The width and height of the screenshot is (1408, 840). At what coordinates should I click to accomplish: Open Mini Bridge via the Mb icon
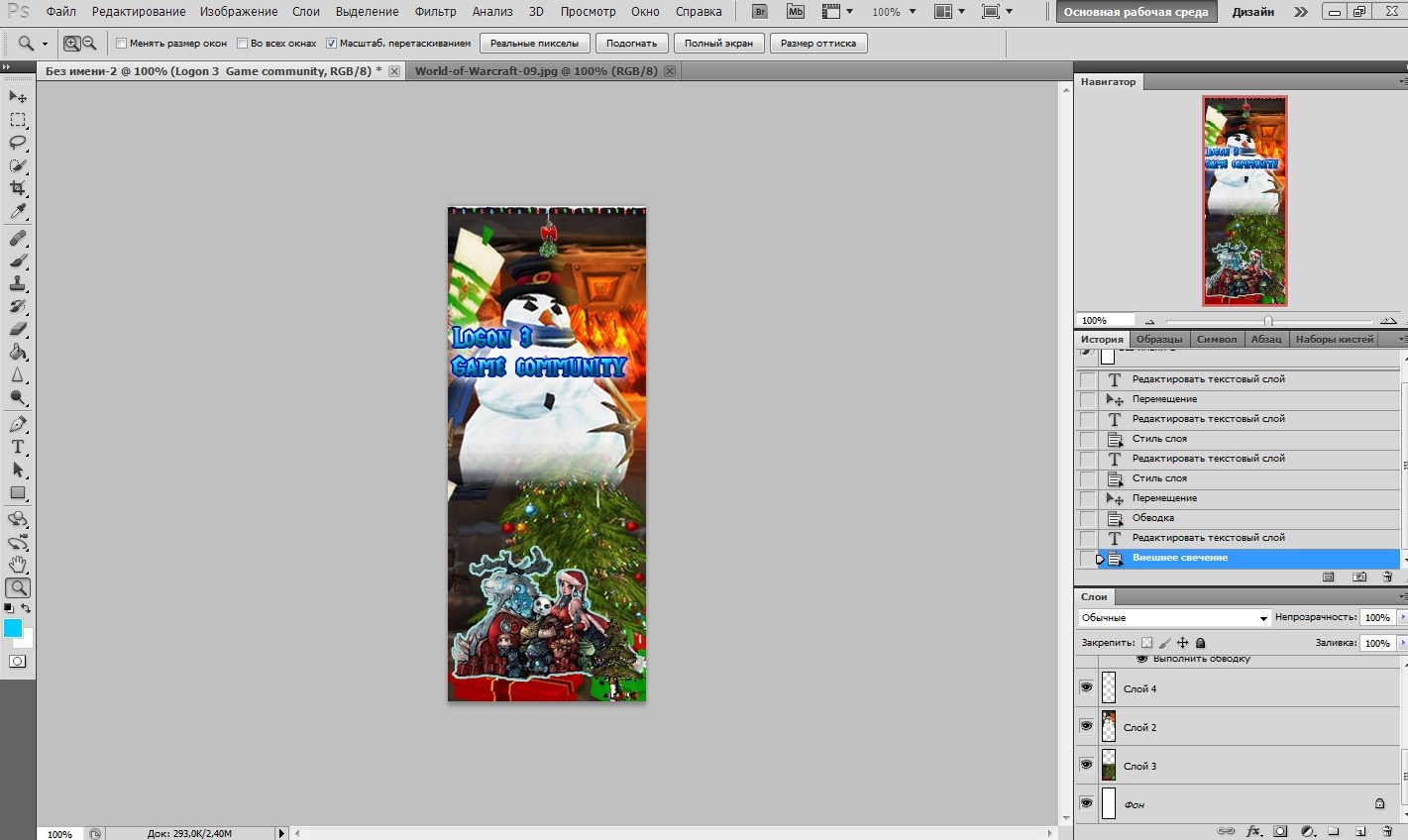(x=795, y=12)
